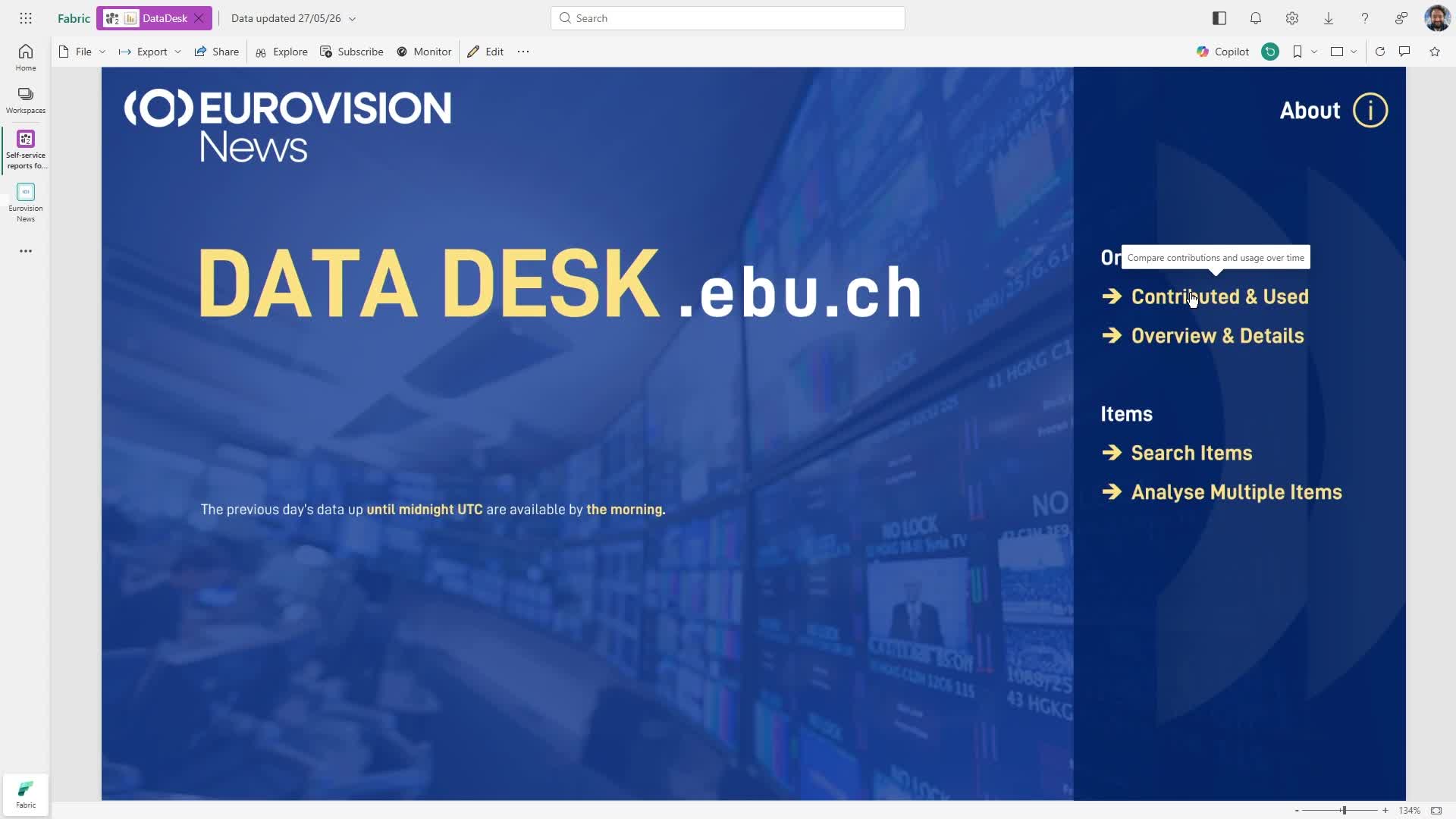Click arrow beside Overview & Details
The height and width of the screenshot is (819, 1456).
coord(1112,336)
